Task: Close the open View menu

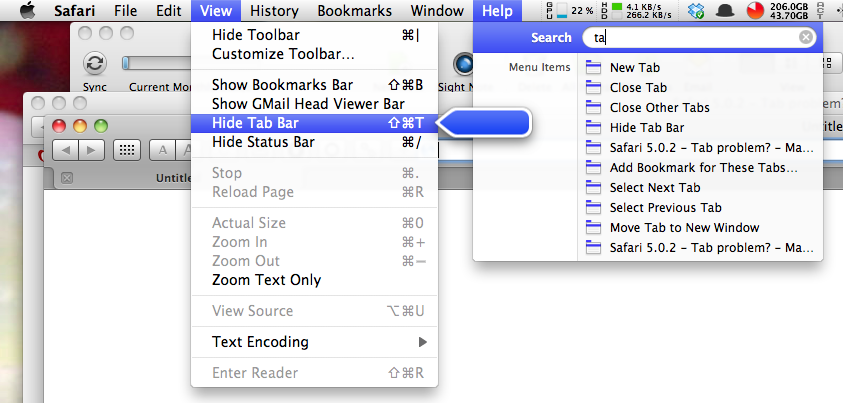Action: (216, 11)
